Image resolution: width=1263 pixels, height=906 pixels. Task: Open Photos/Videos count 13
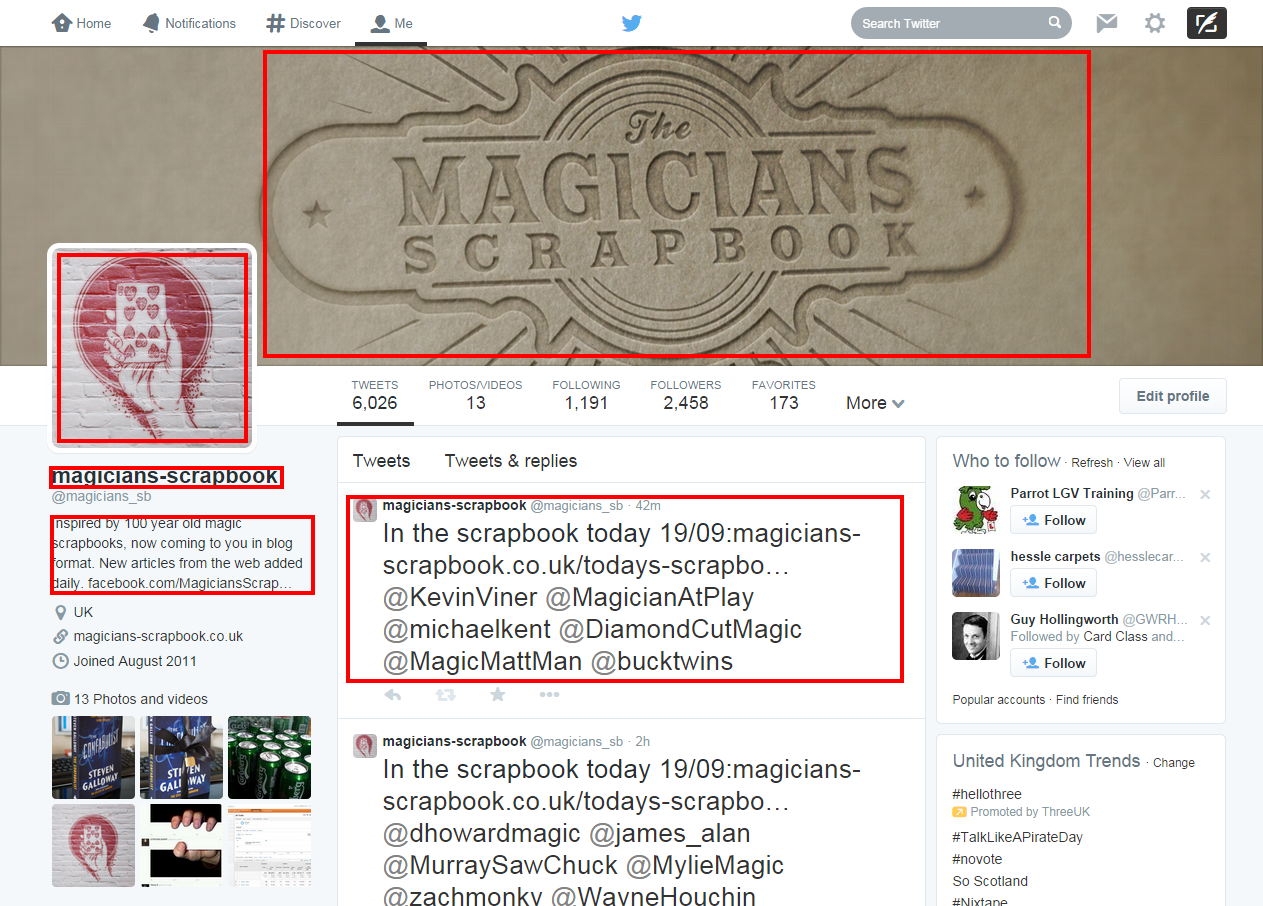(x=475, y=395)
